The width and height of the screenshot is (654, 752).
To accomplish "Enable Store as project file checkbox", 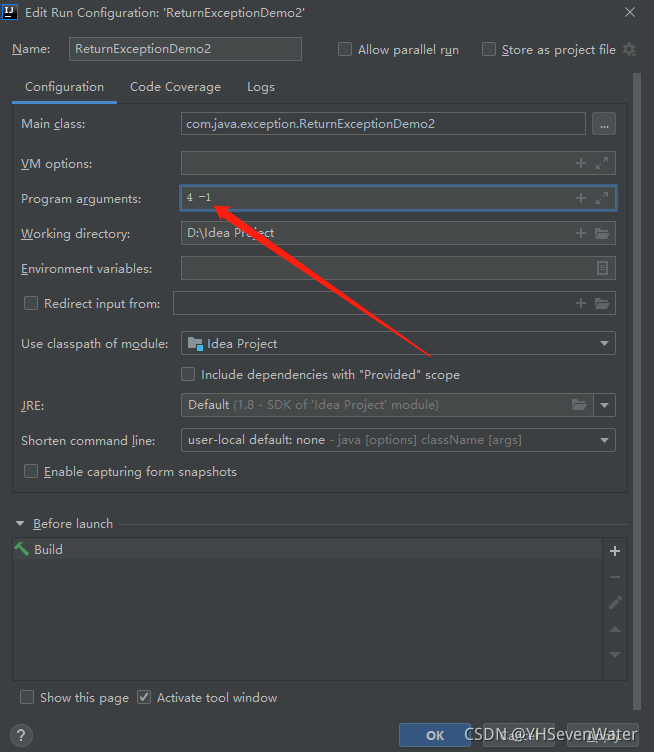I will (489, 49).
